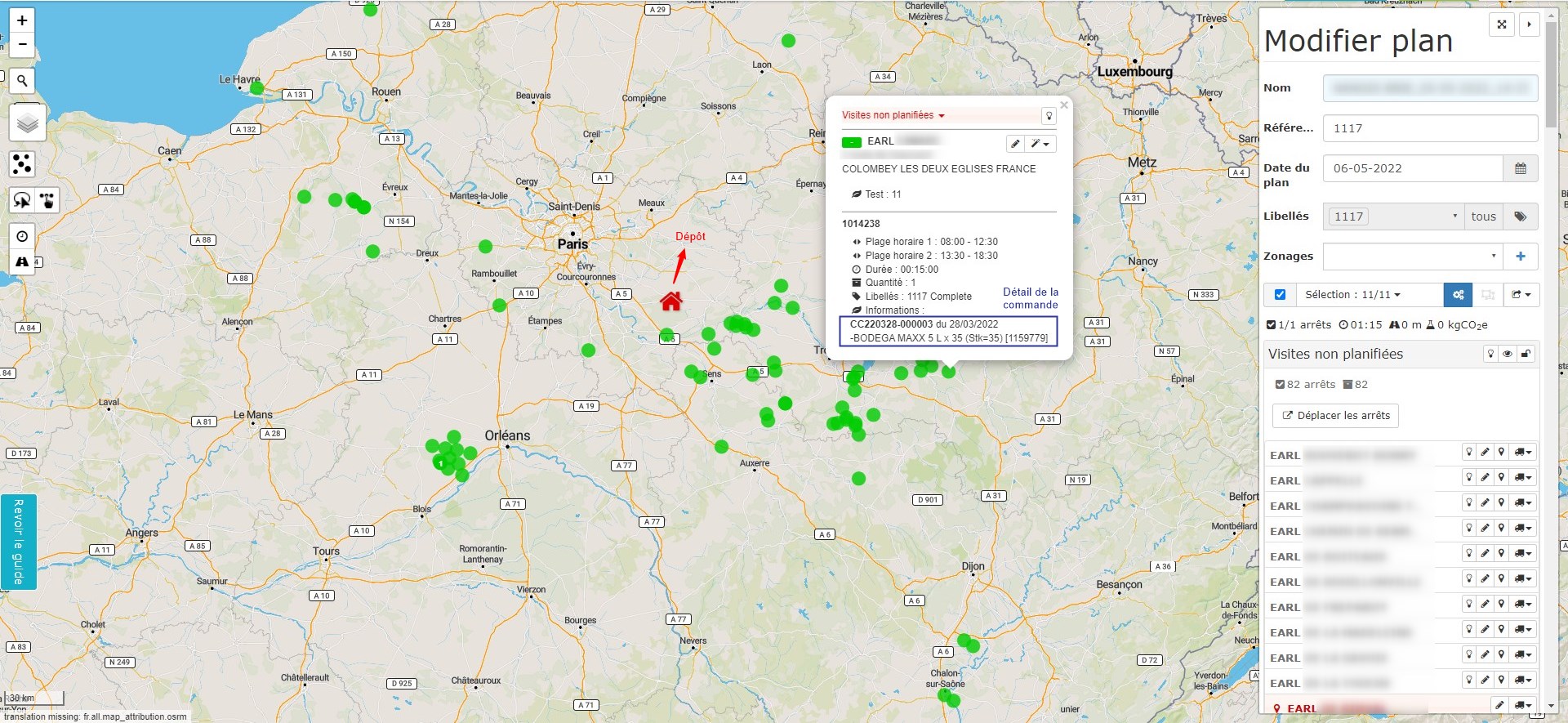This screenshot has width=1568, height=723.
Task: Open Visites non planifiées dropdown in popup
Action: point(893,115)
